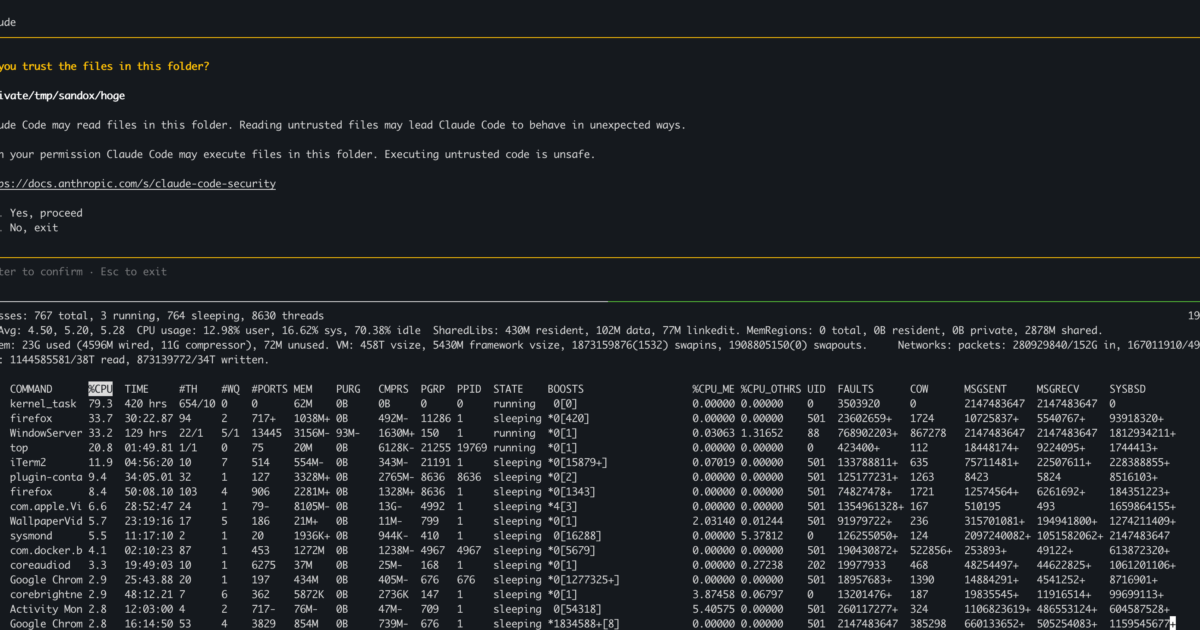Select the 'Yes, proceed' option
Viewport: 1200px width, 630px height.
(46, 213)
